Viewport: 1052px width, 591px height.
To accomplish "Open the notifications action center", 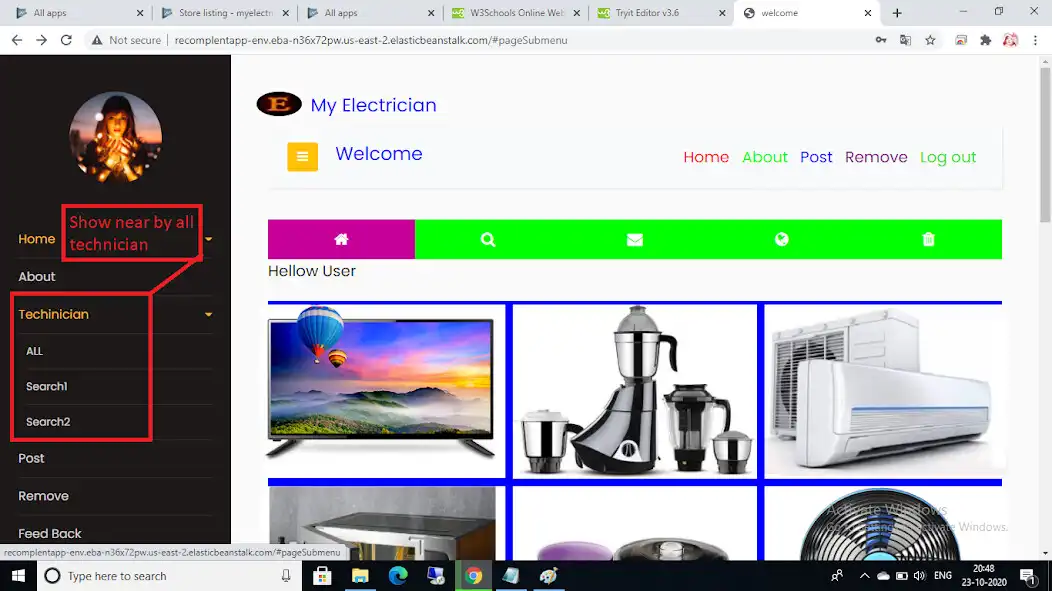I will coord(1027,576).
